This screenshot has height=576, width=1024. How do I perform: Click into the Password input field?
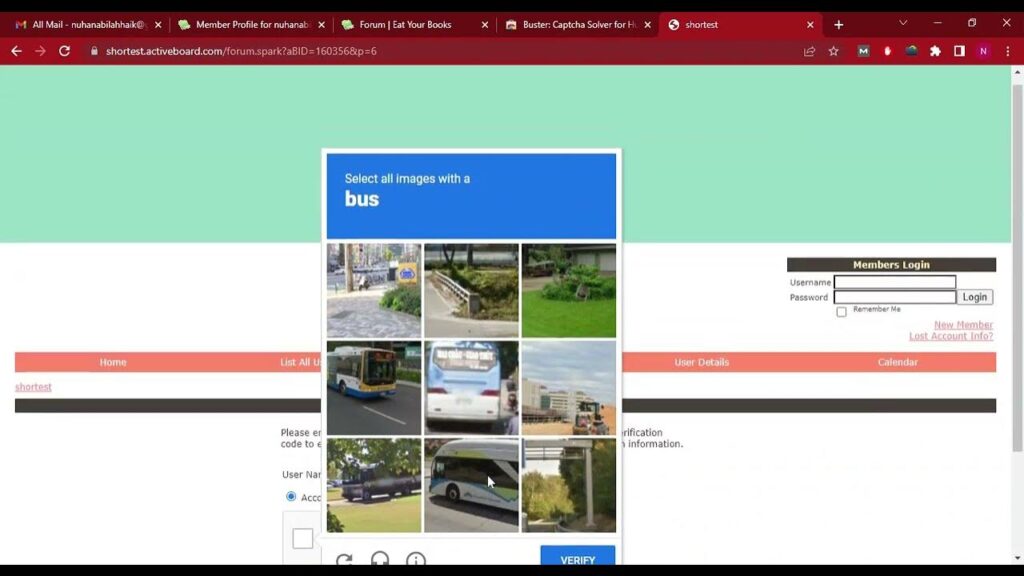pos(895,297)
